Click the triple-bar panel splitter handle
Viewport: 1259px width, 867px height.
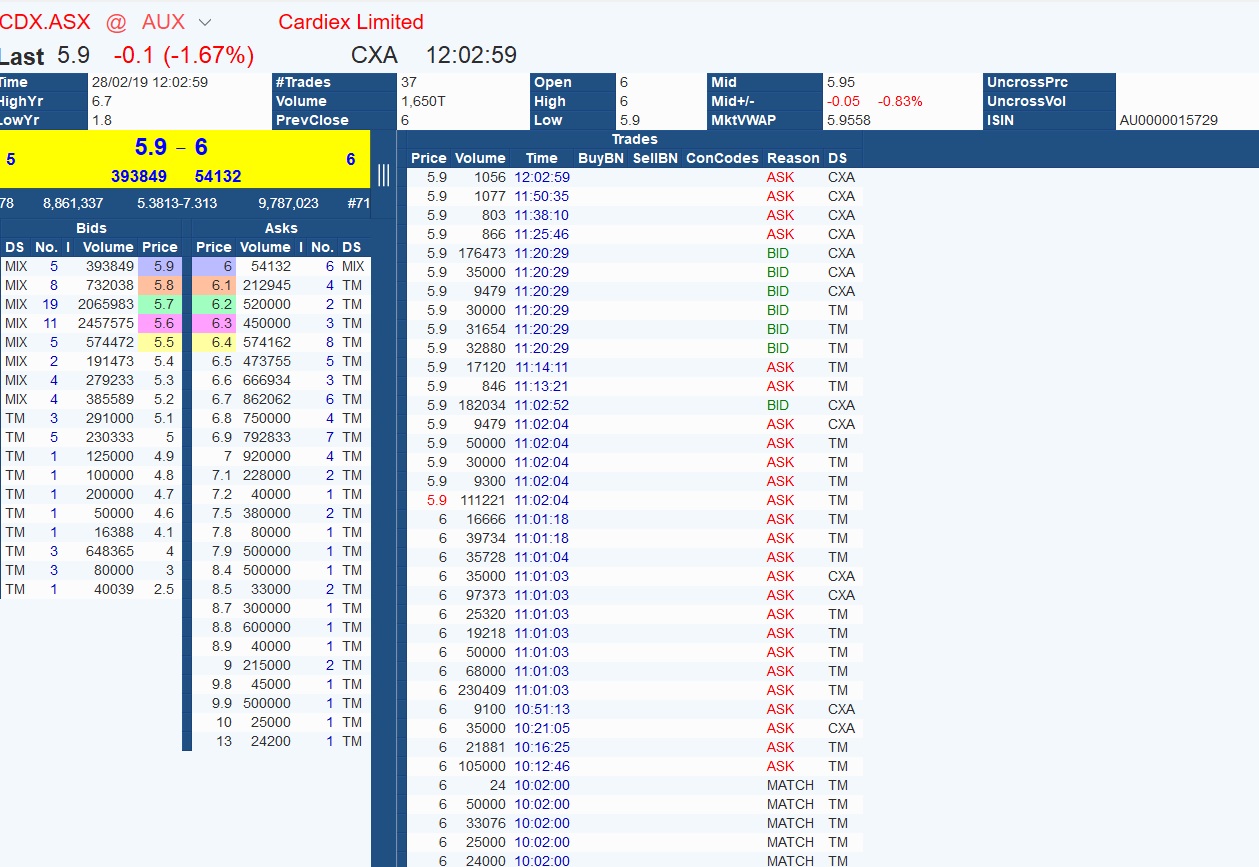point(383,175)
